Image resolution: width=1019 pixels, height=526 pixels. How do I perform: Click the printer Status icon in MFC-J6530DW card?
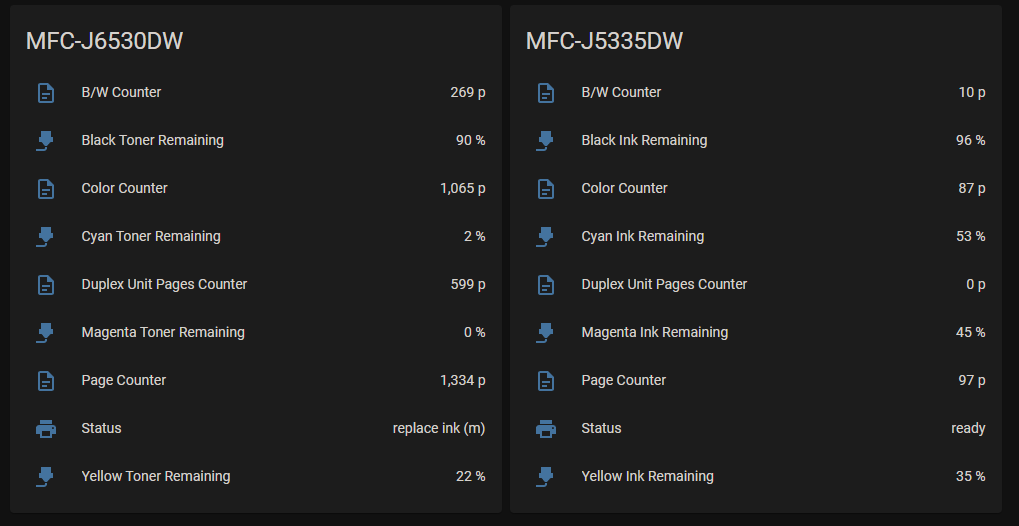pos(45,428)
